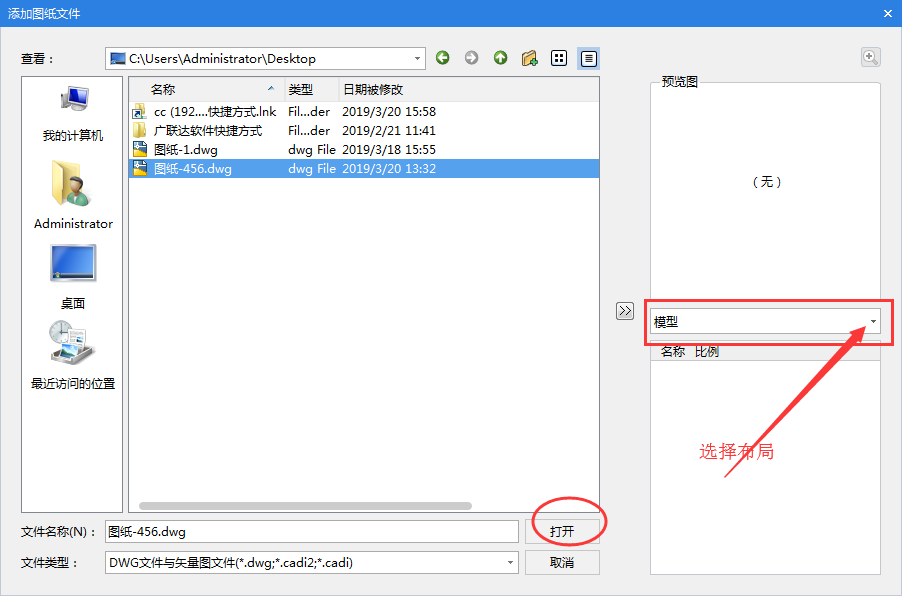The image size is (902, 596).
Task: Close the 添加图纸文件 dialog
Action: pos(888,13)
